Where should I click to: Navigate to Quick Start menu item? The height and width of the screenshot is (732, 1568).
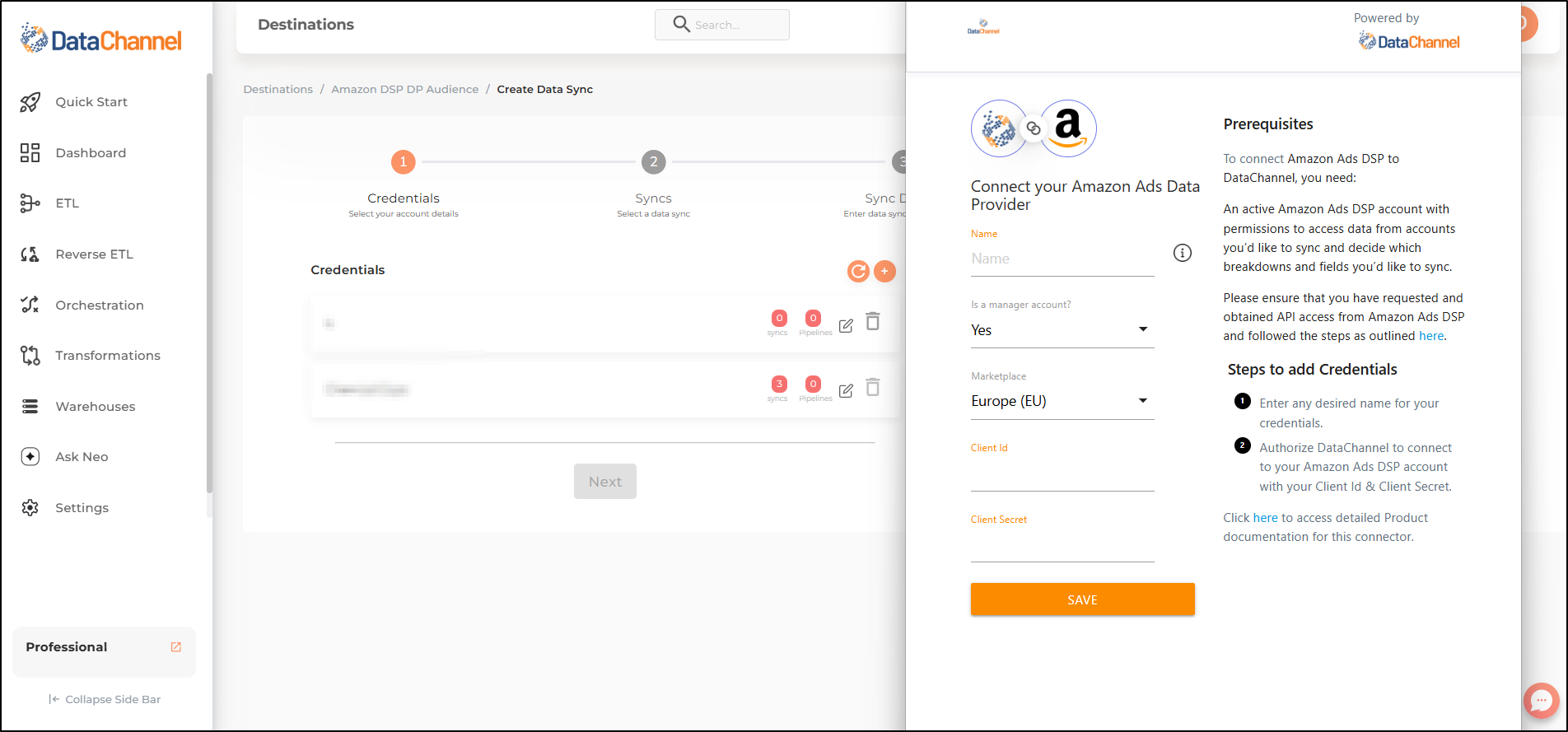pos(91,102)
